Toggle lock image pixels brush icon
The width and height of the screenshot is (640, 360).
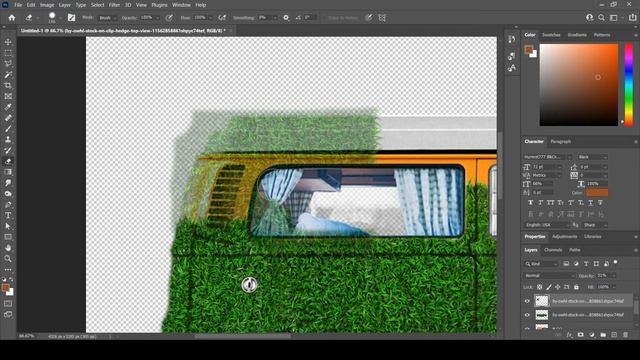549,287
